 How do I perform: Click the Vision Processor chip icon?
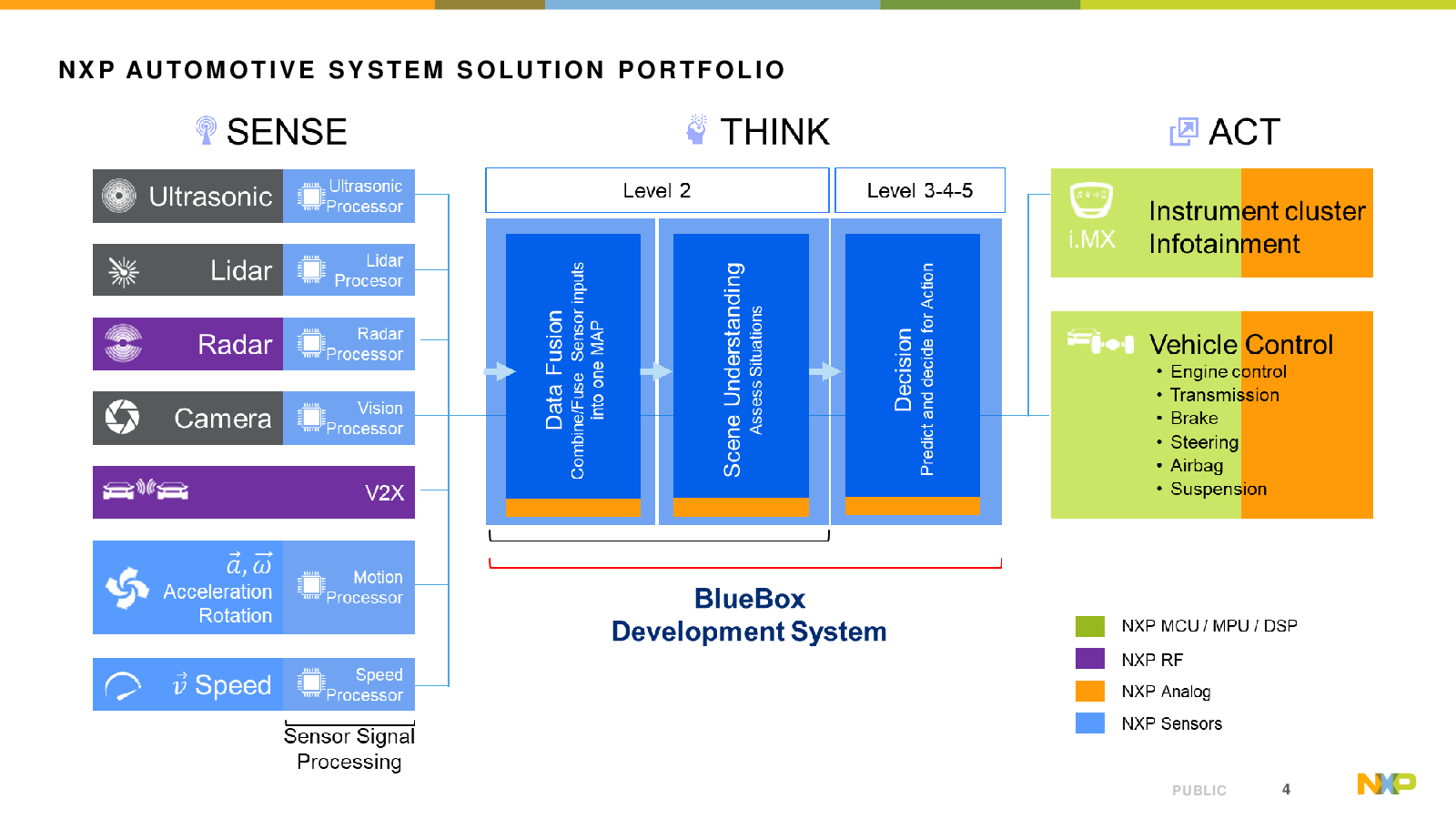(310, 418)
